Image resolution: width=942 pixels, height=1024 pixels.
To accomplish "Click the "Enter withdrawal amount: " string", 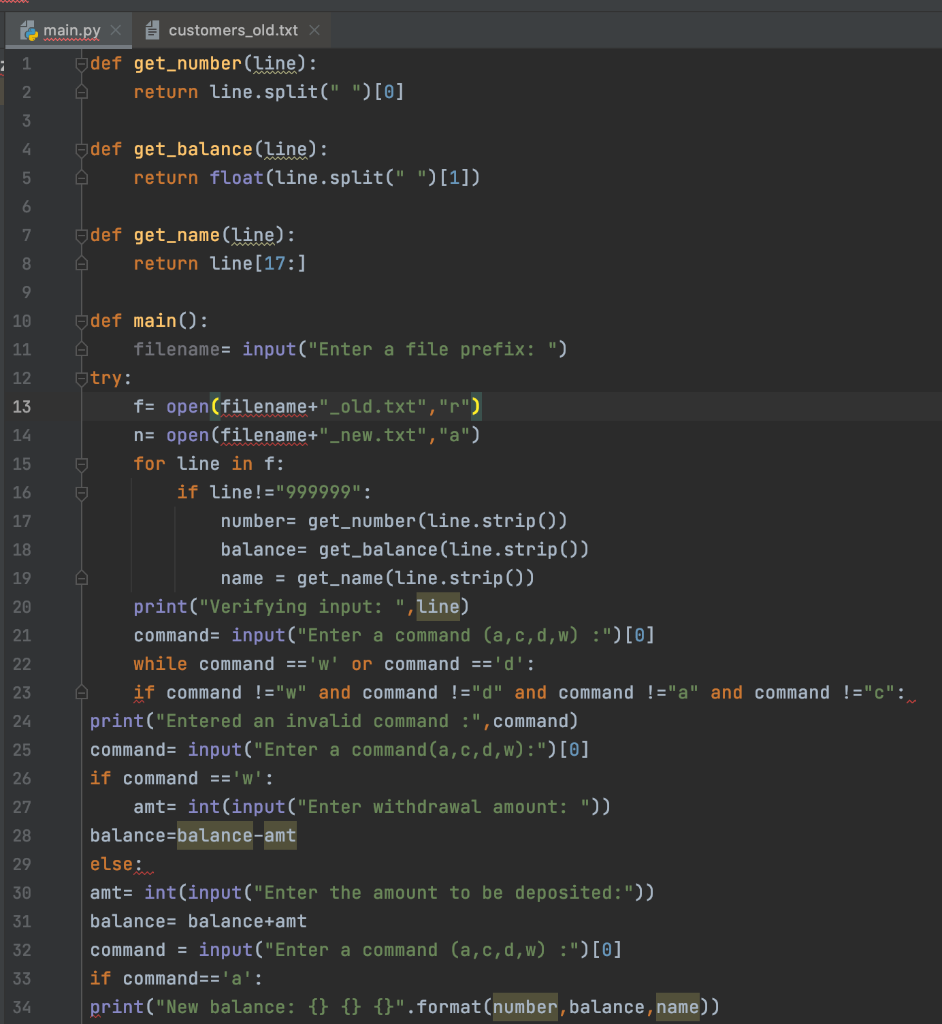I will 444,807.
